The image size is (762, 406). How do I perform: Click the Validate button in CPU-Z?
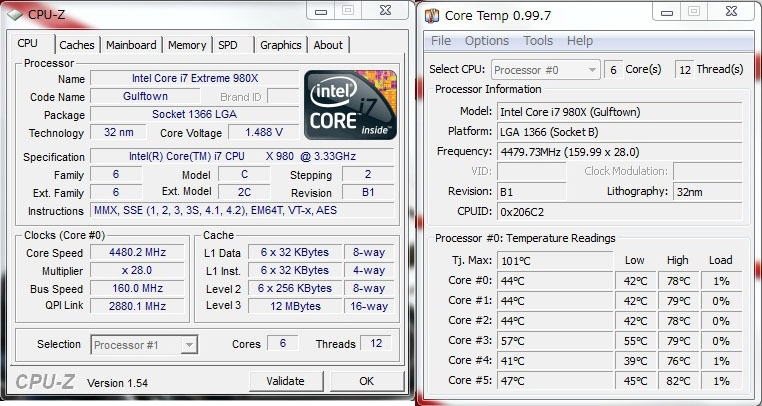point(285,381)
